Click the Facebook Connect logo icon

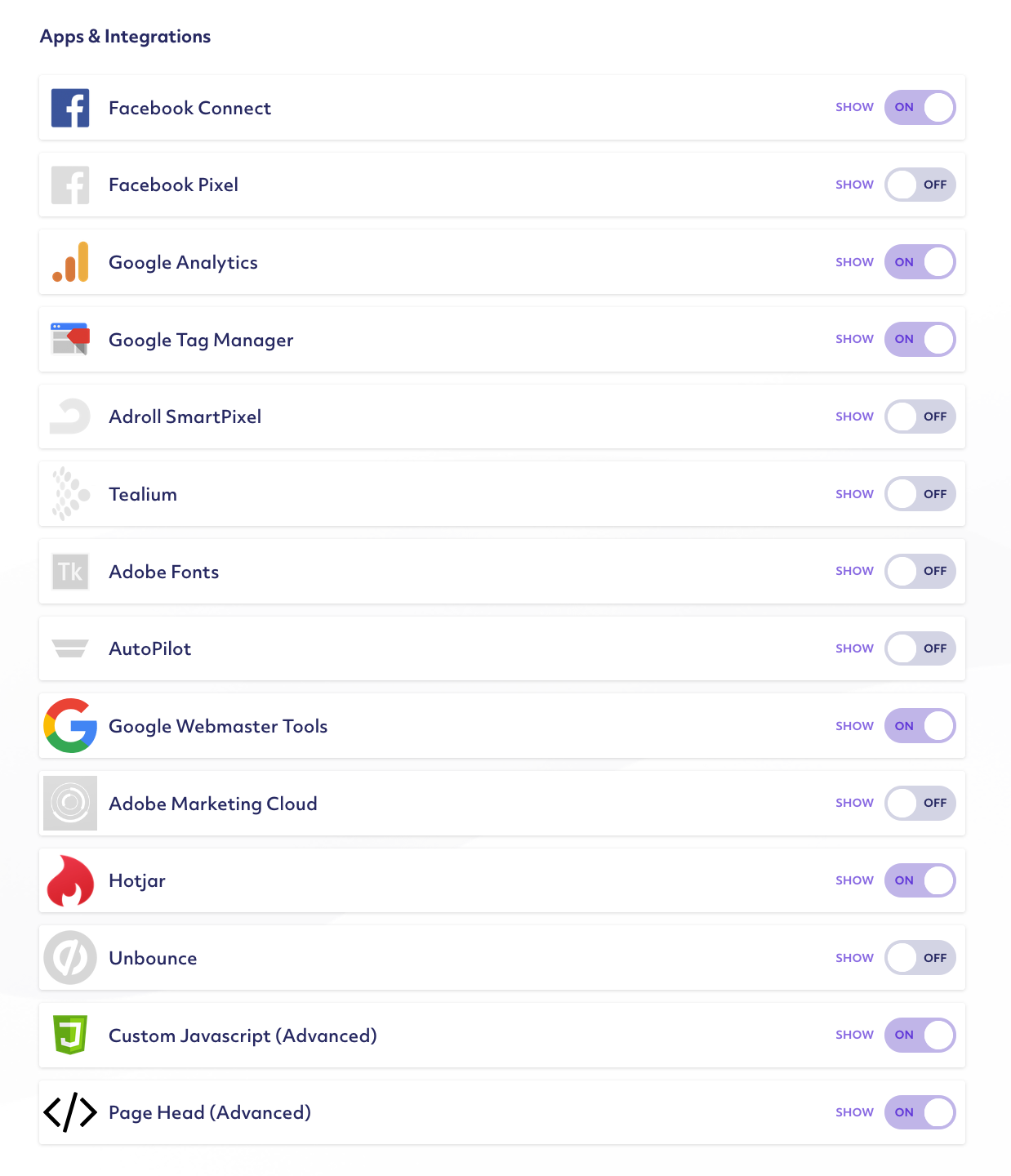point(70,108)
